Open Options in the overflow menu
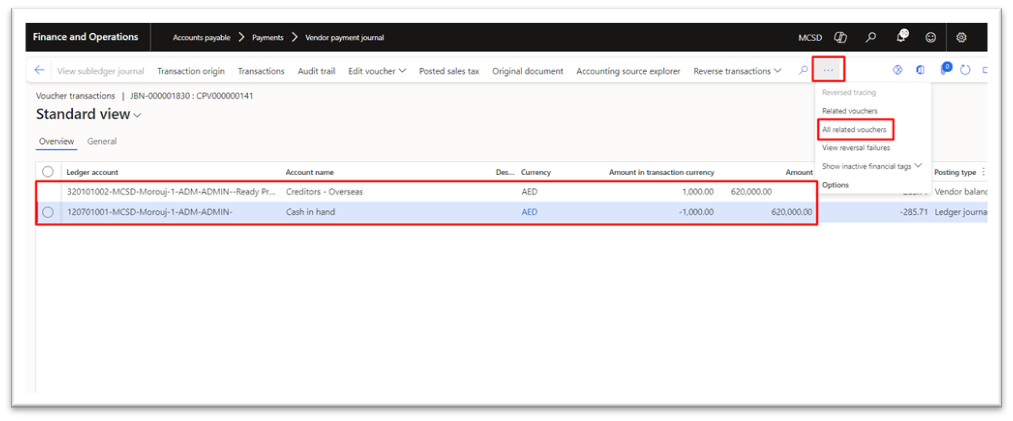 tap(835, 185)
